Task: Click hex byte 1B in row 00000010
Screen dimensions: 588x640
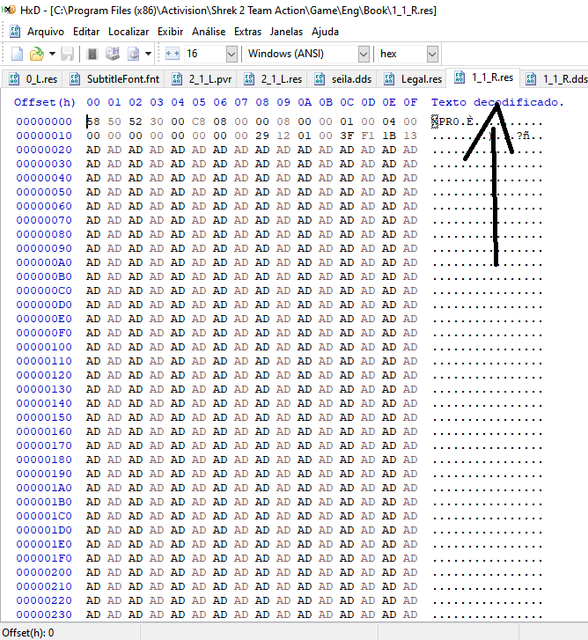Action: [389, 136]
